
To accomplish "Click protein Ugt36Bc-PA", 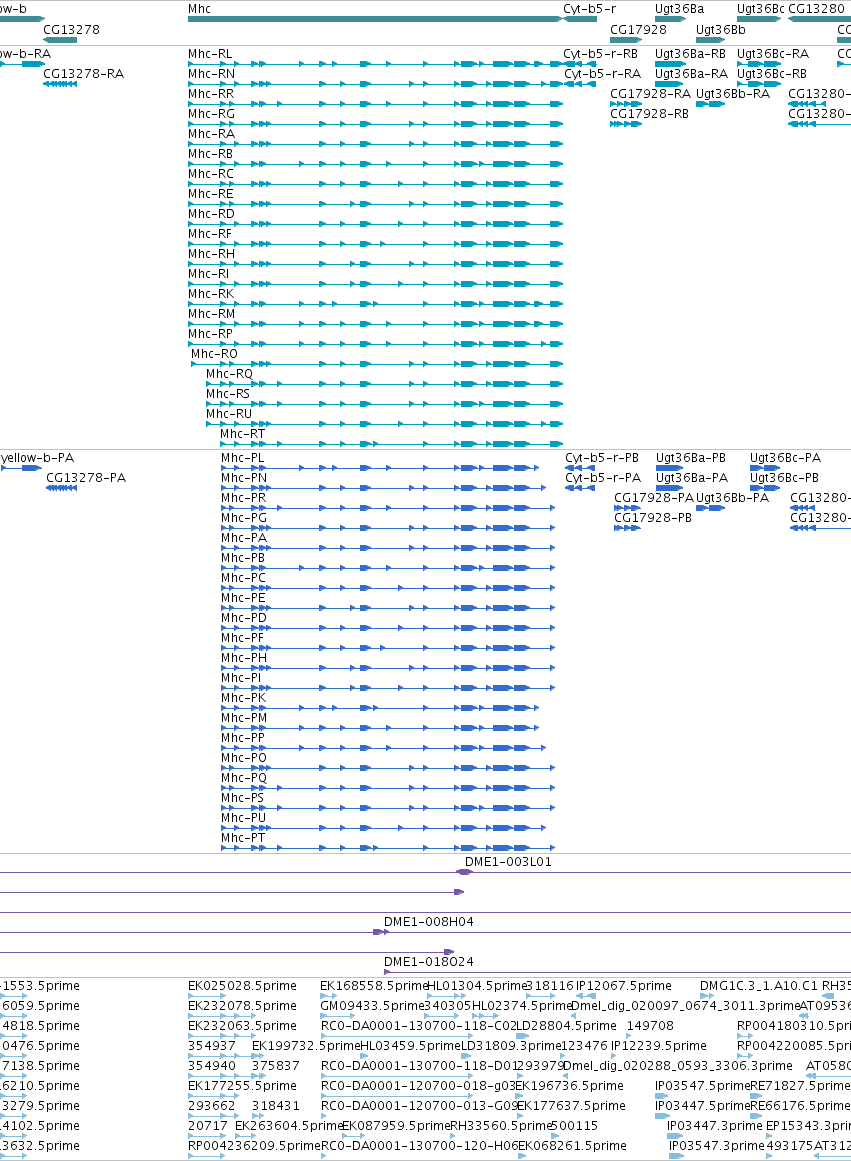I will click(x=785, y=458).
